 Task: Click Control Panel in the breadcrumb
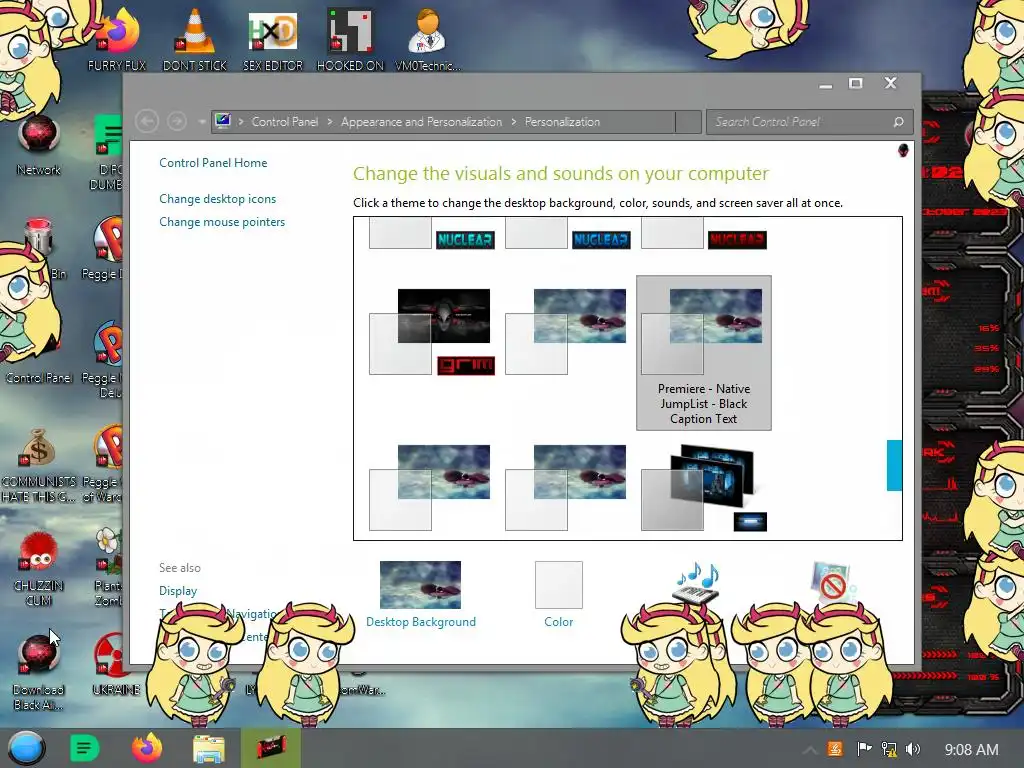click(285, 122)
